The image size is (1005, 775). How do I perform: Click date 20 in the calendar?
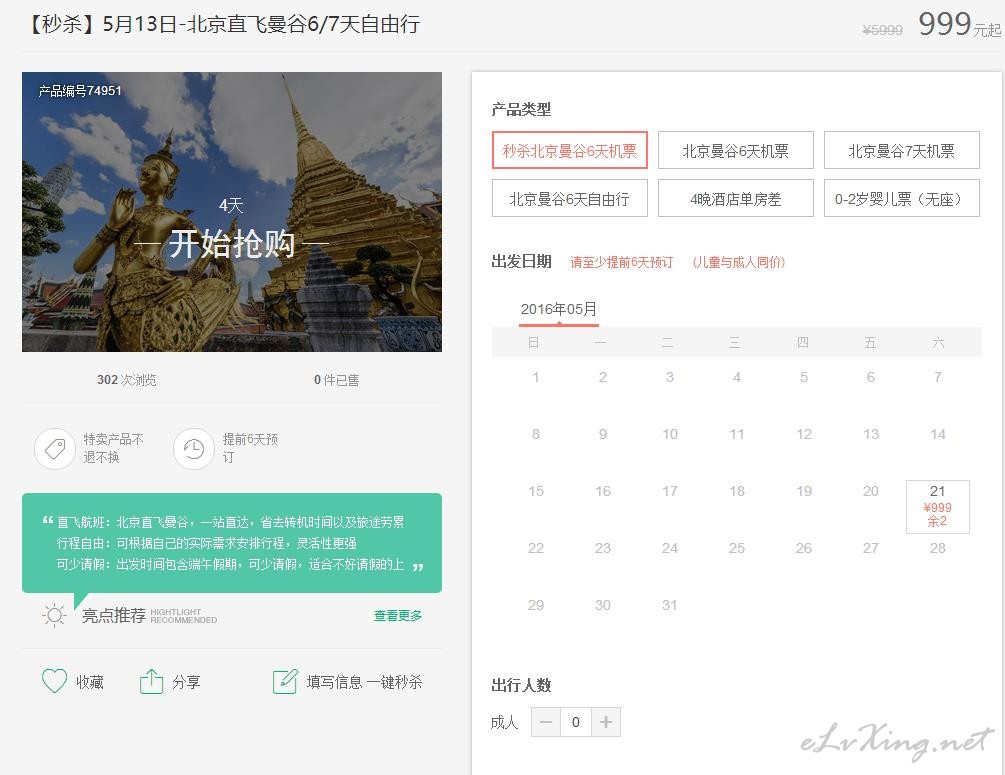pyautogui.click(x=870, y=491)
